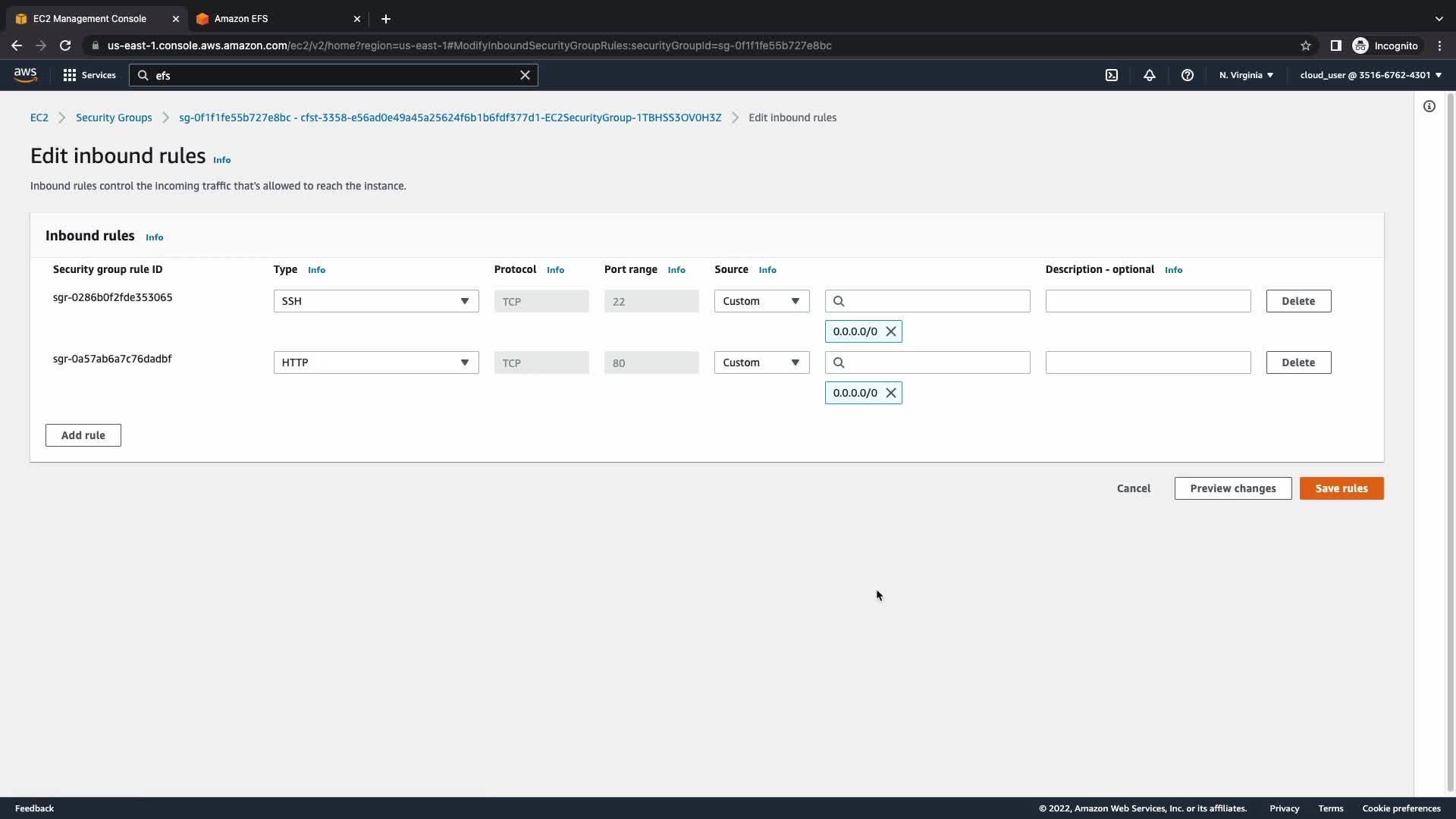Open Custom source dropdown for SSH rule
The width and height of the screenshot is (1456, 819).
point(761,301)
